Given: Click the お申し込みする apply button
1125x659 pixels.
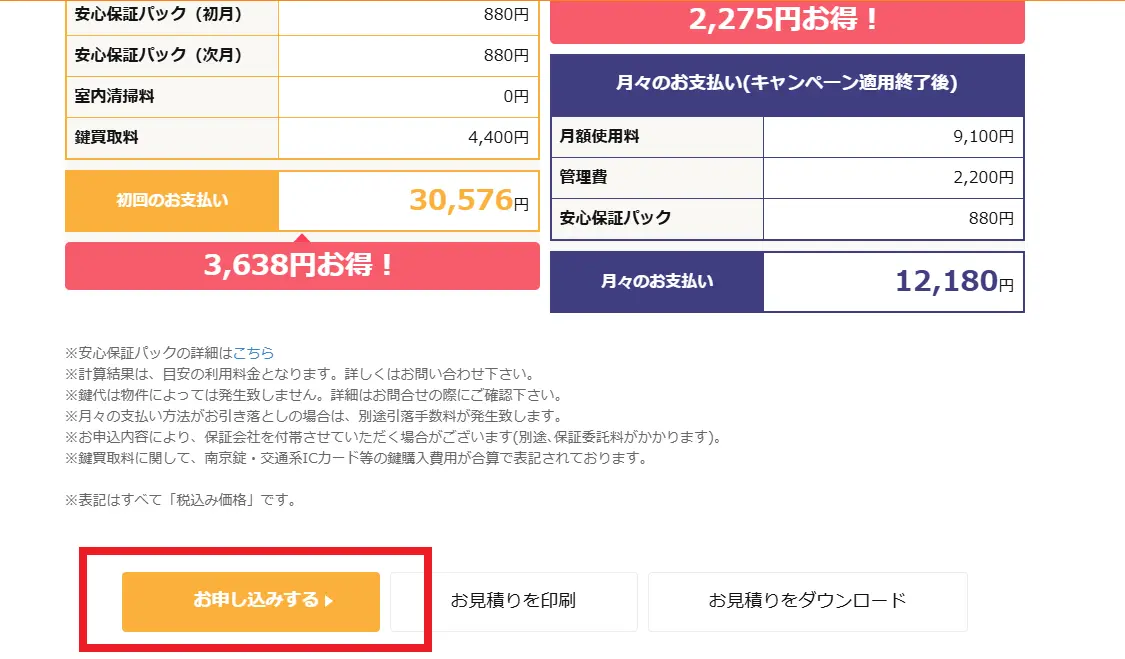Looking at the screenshot, I should (x=250, y=601).
